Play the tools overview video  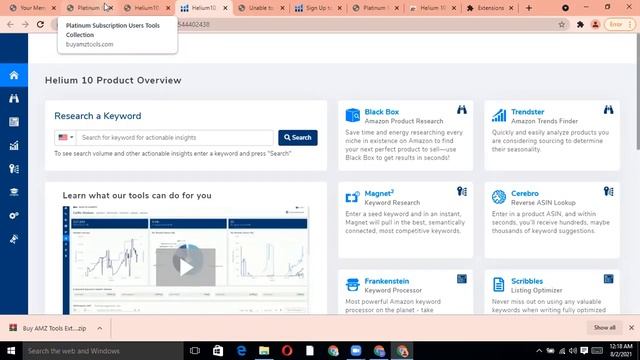186,267
